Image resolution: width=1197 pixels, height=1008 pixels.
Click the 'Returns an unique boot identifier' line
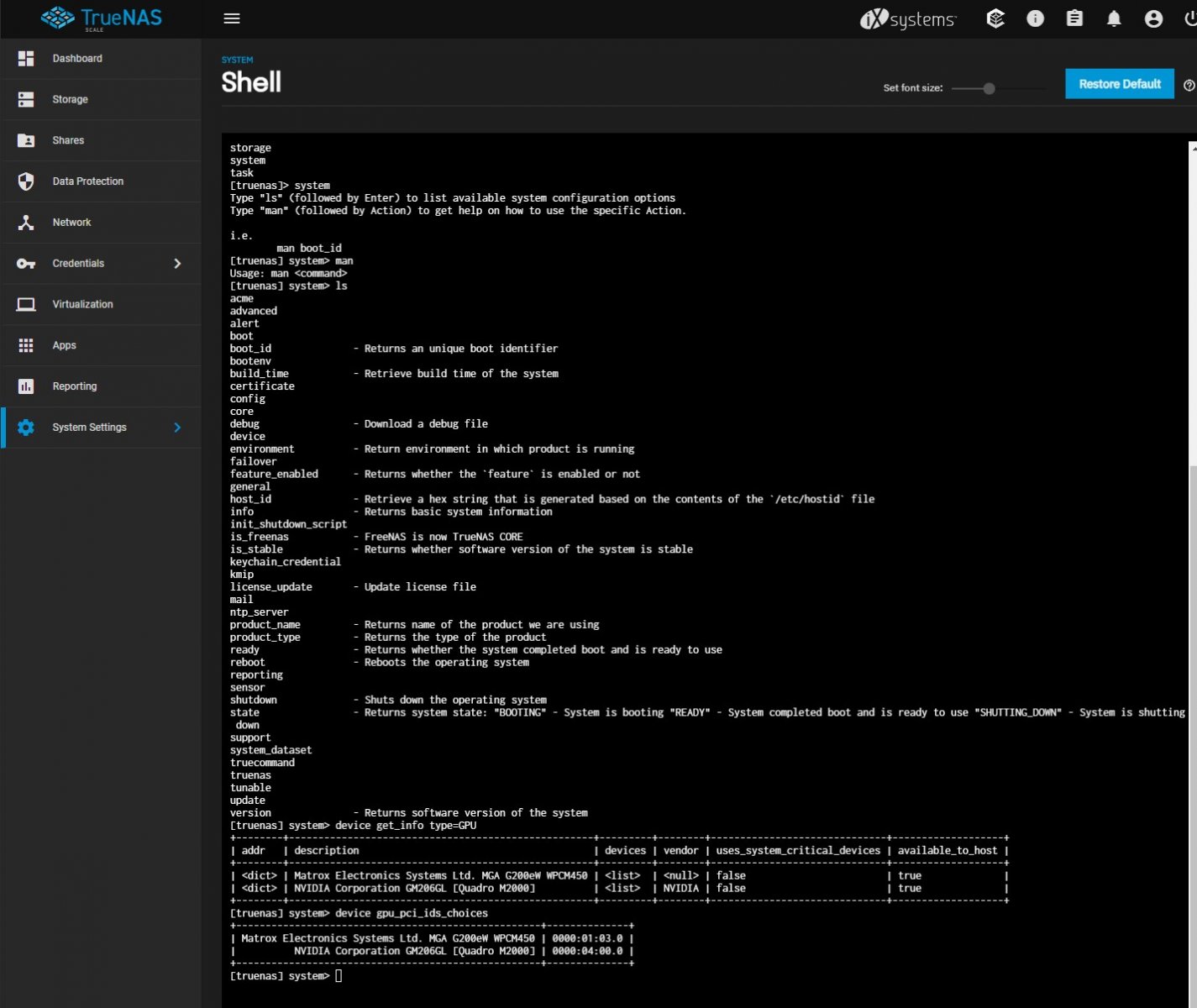(x=461, y=349)
